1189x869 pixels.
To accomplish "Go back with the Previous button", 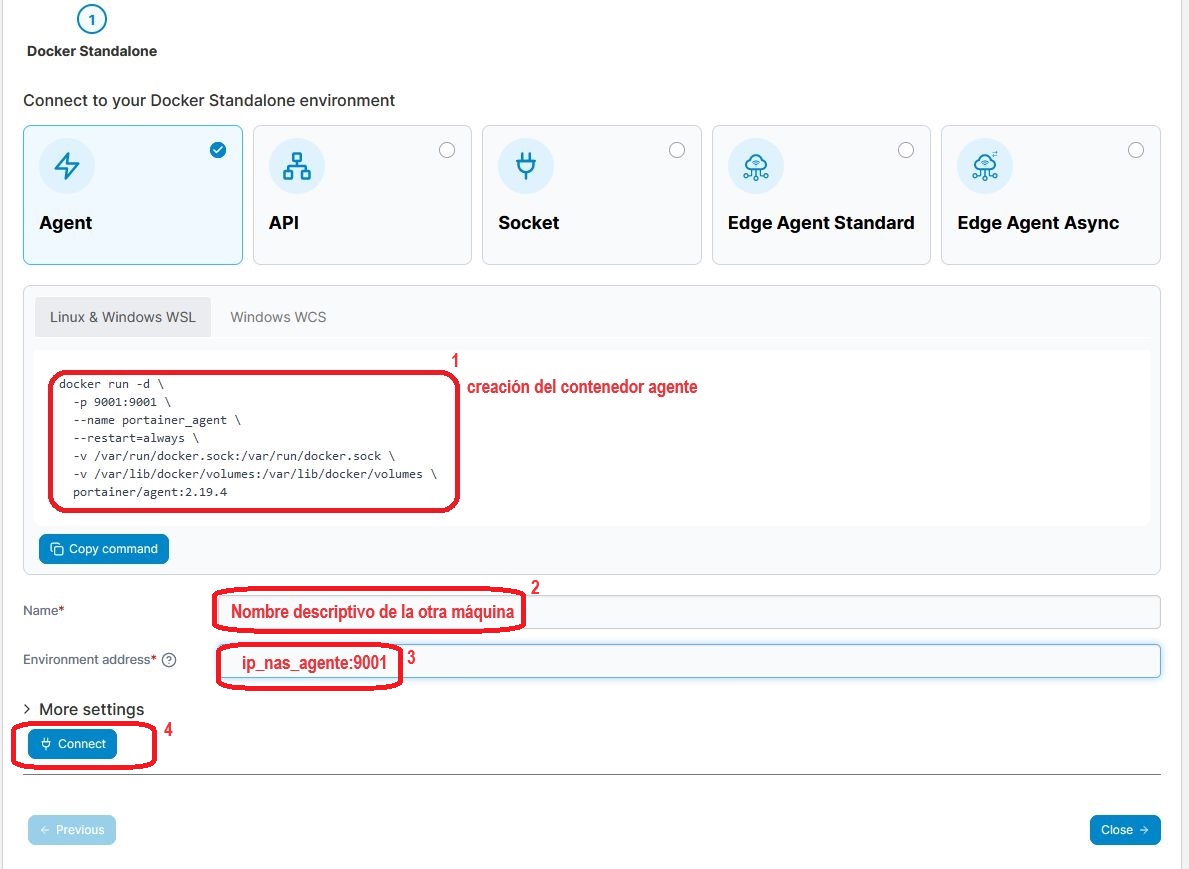I will coord(72,830).
